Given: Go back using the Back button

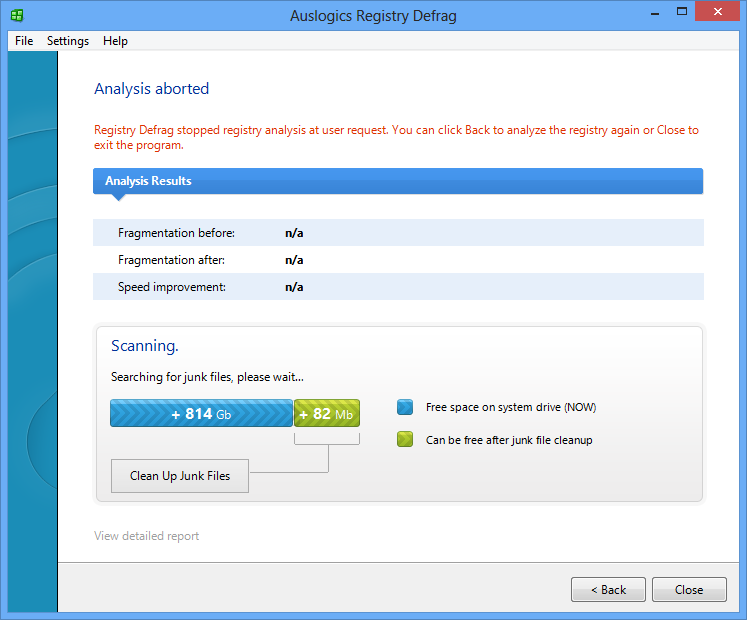Looking at the screenshot, I should point(608,589).
